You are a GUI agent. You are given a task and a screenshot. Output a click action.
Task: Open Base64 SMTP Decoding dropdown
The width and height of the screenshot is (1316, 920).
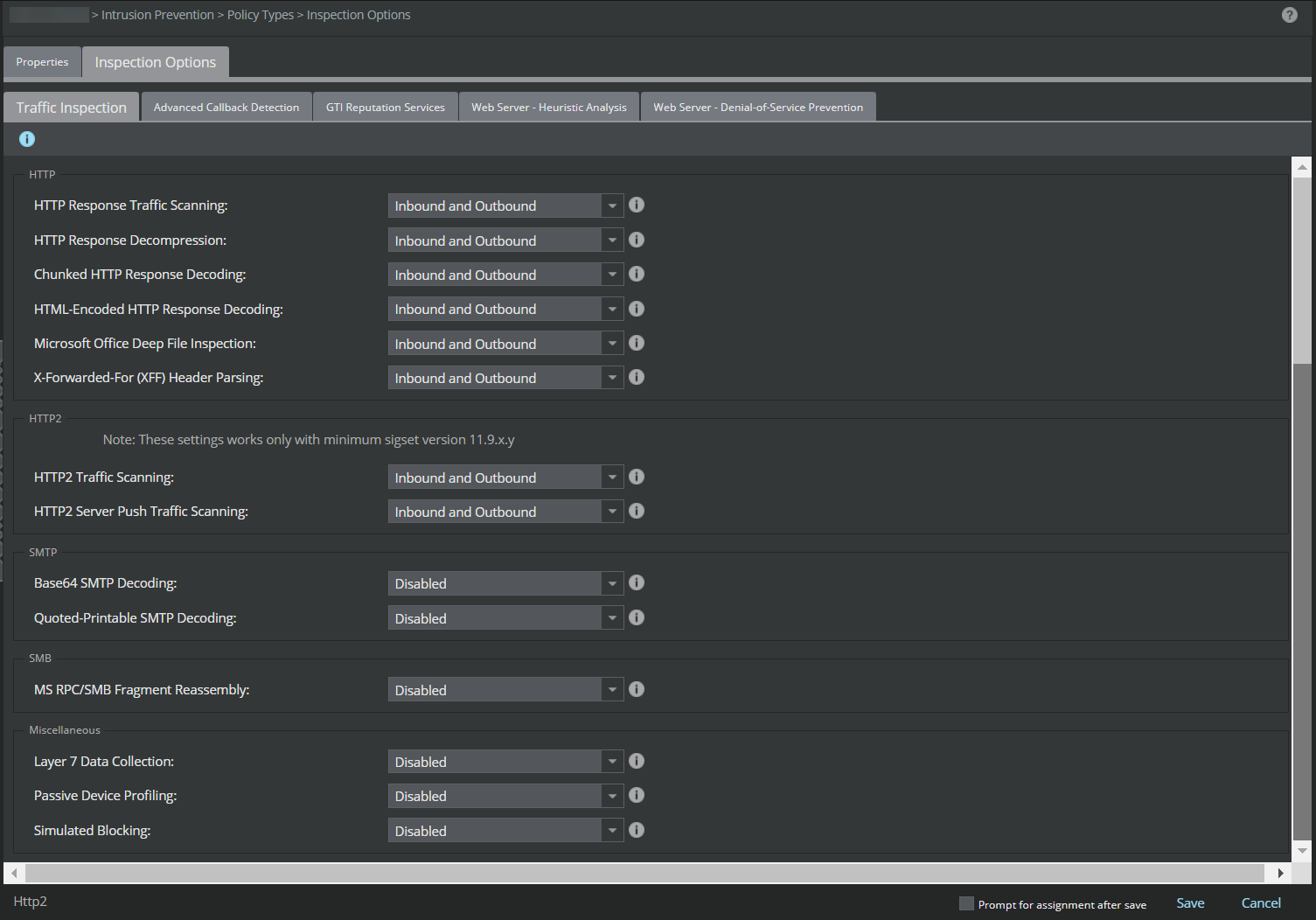(505, 583)
